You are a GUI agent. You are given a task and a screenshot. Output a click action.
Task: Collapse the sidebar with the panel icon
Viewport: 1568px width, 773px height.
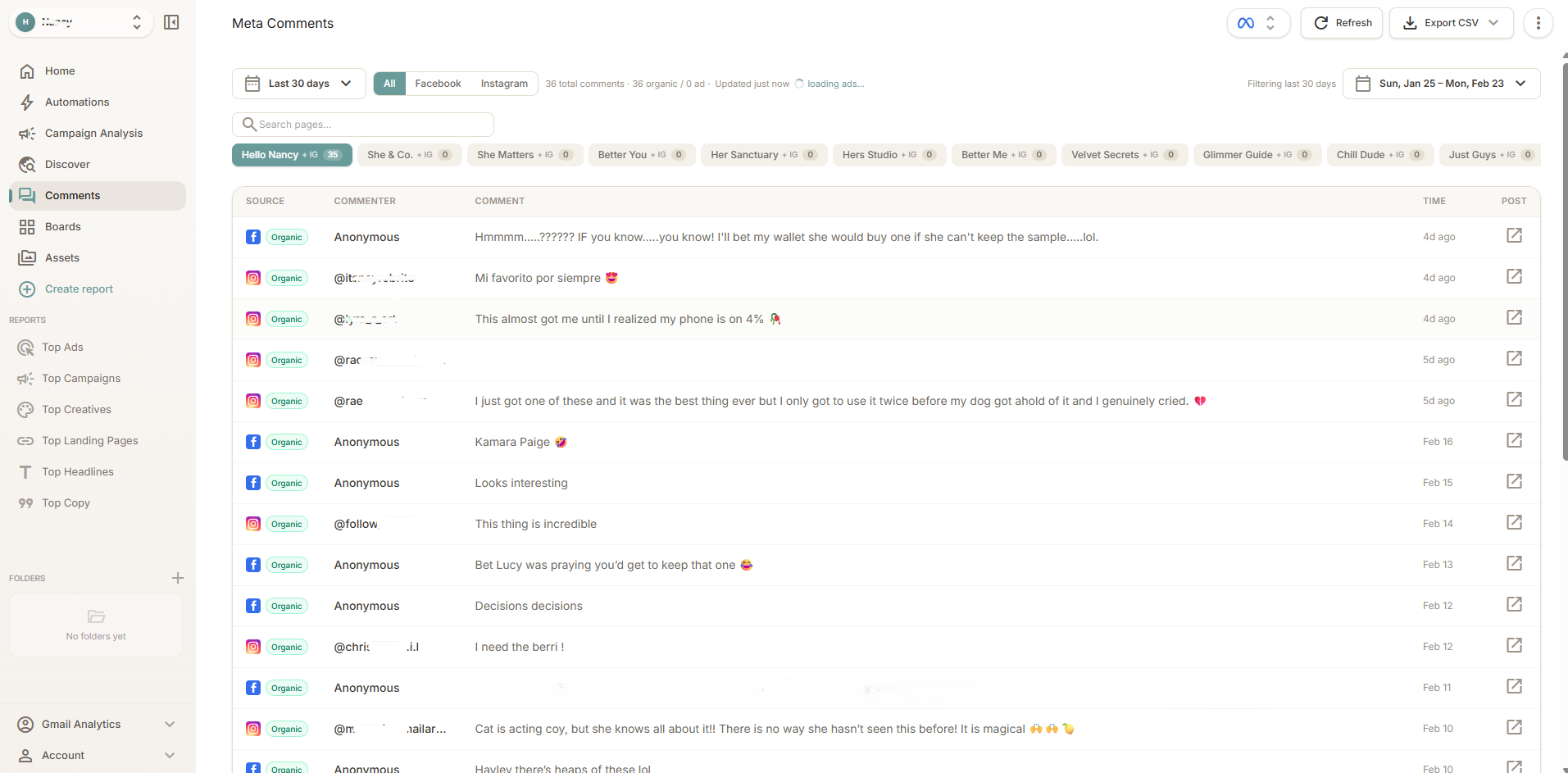171,22
